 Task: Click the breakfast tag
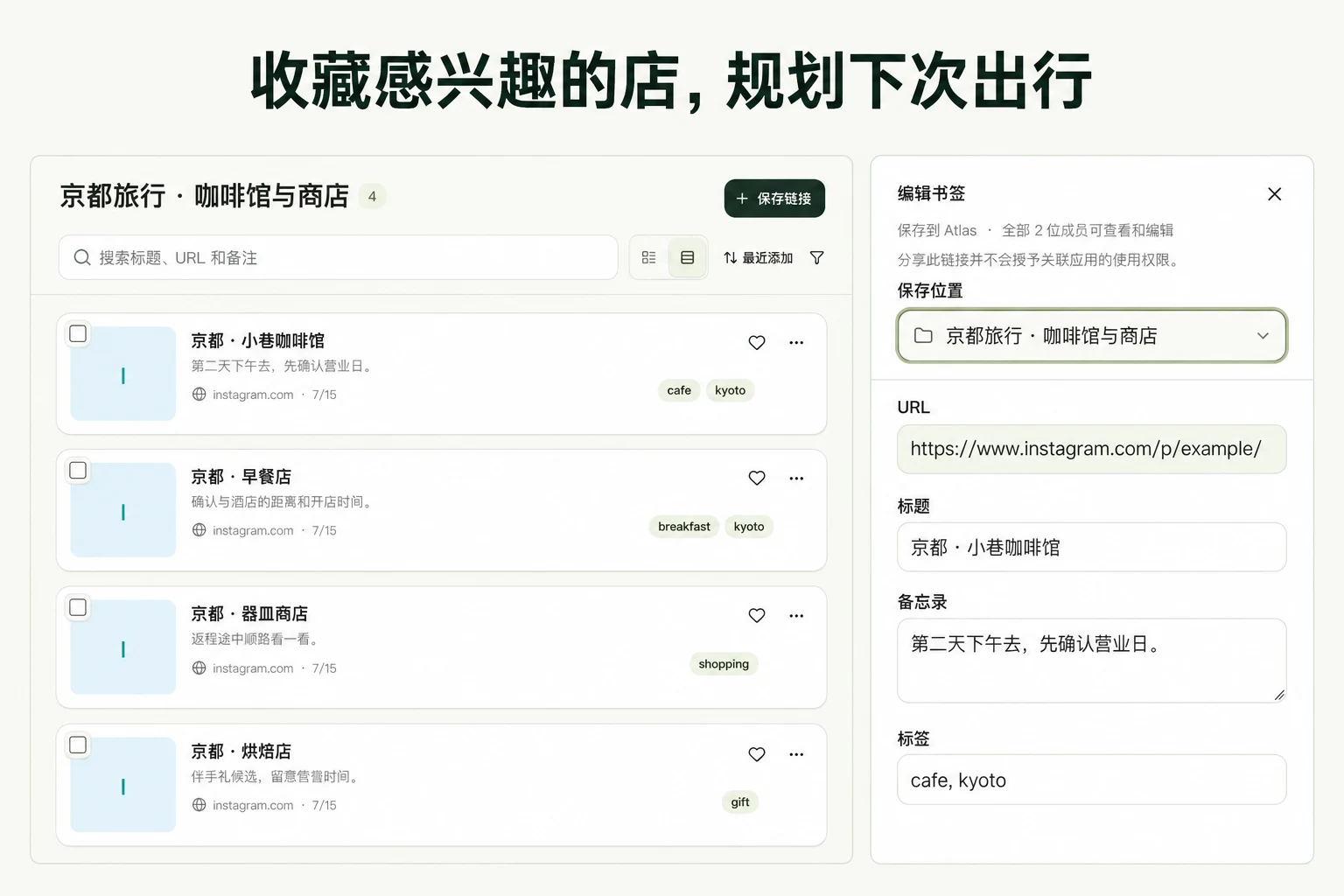(x=684, y=526)
